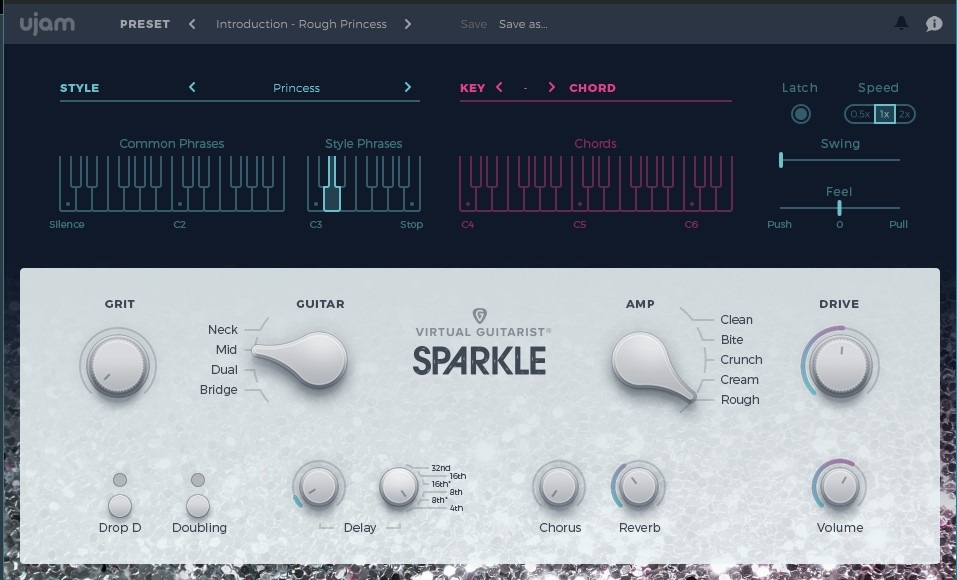This screenshot has height=580, width=957.
Task: Open the info icon in top bar
Action: pyautogui.click(x=934, y=24)
